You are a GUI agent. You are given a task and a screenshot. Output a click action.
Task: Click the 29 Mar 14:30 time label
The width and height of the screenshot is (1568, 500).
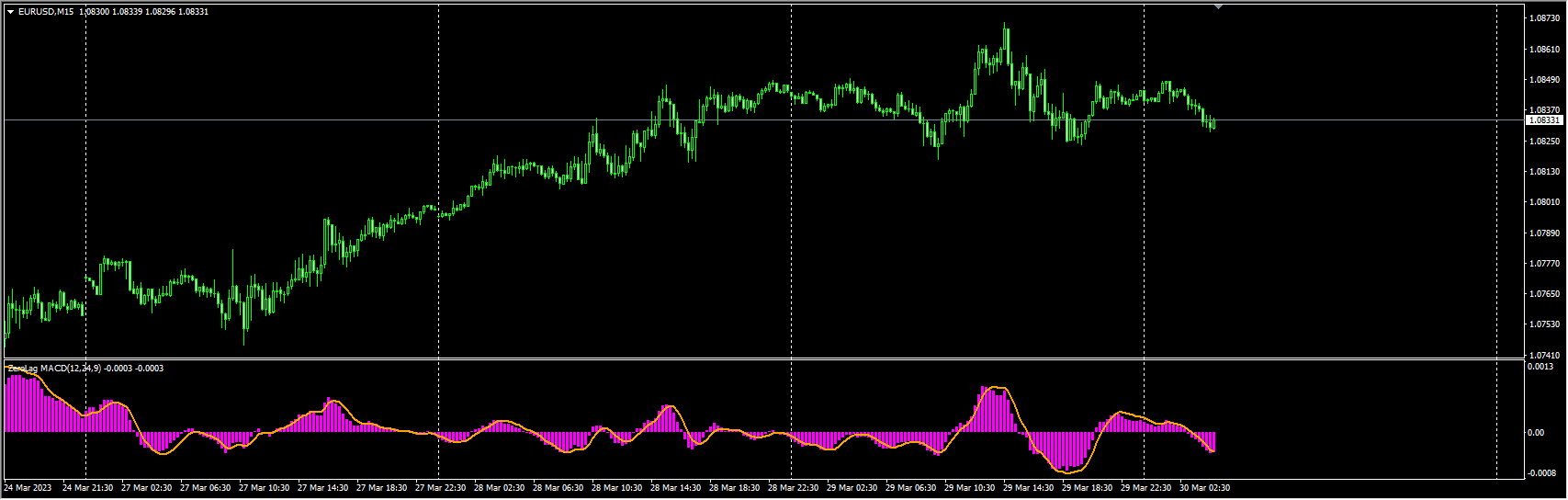click(x=1029, y=488)
